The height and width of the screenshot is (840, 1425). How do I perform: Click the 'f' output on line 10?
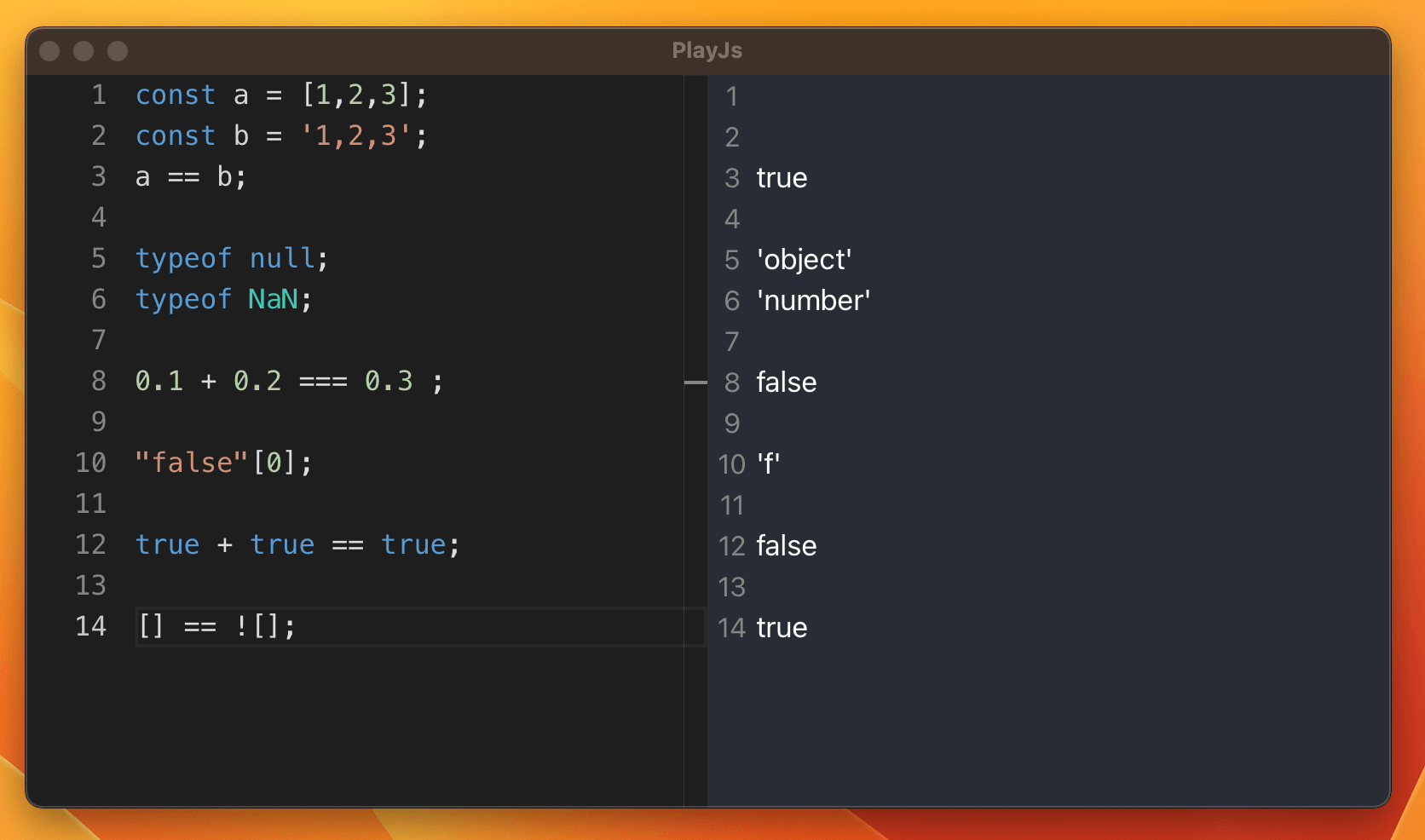(x=769, y=463)
